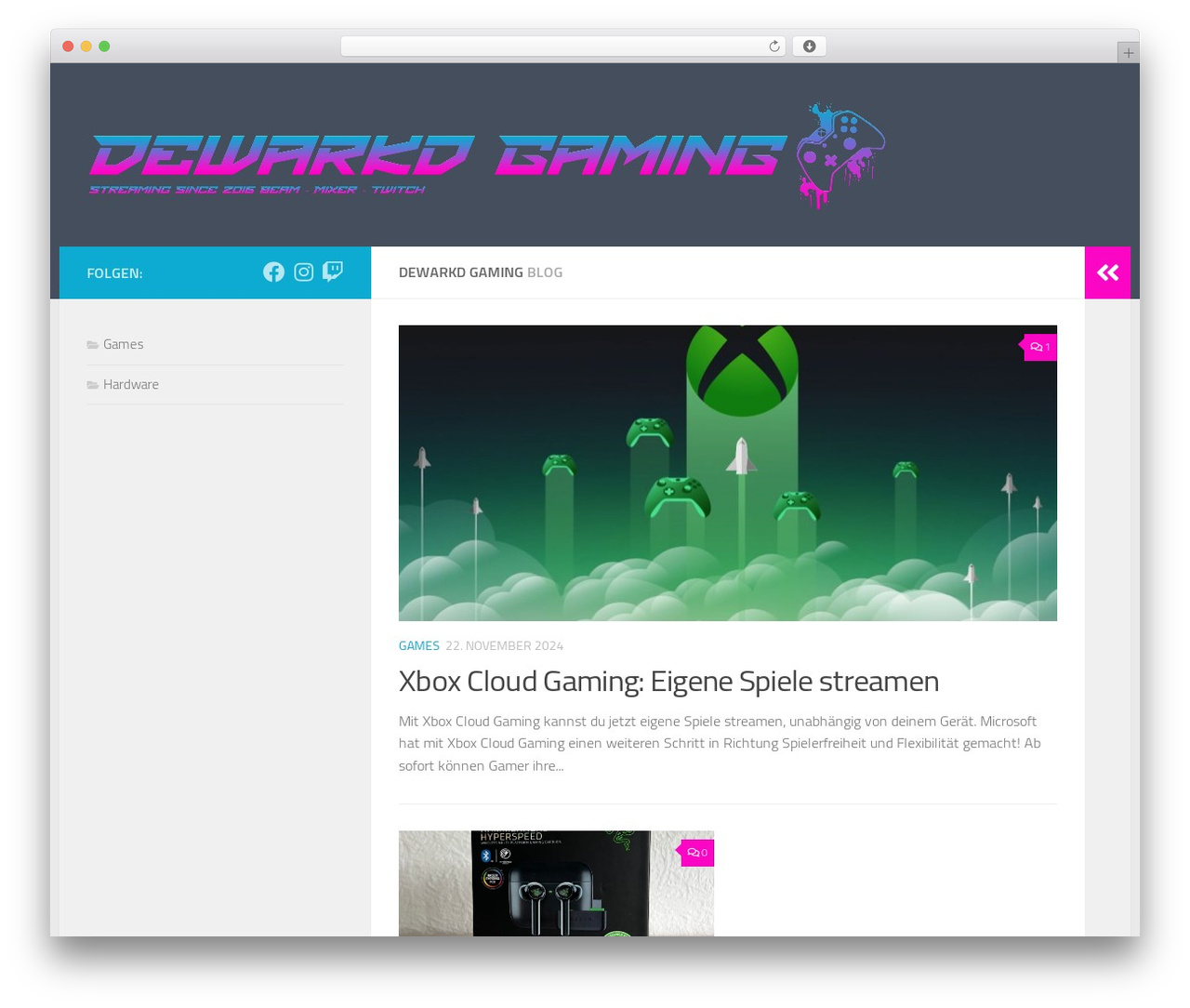Click the Razer Hyperspeed earbuds post thumbnail
This screenshot has width=1190, height=1008.
[556, 883]
